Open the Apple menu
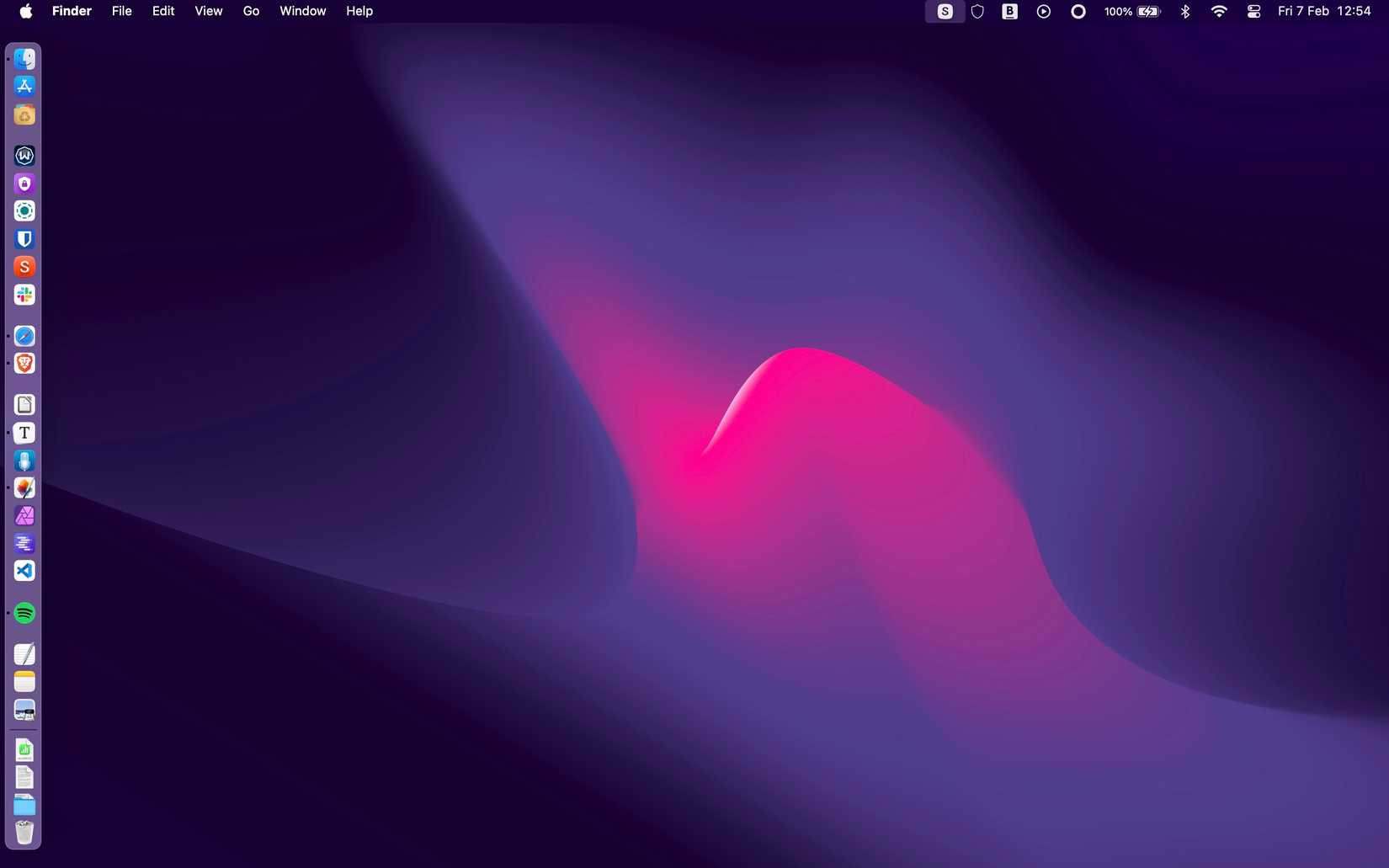1389x868 pixels. [x=25, y=11]
